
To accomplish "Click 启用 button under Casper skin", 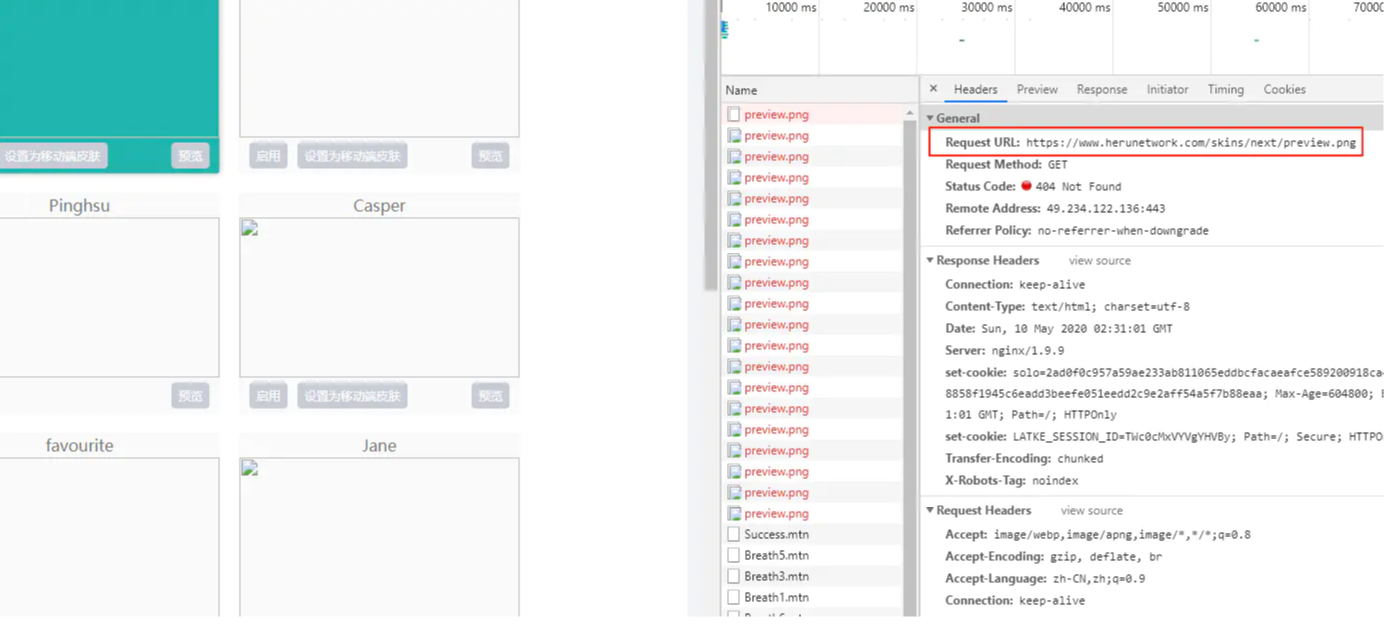I will pos(268,395).
